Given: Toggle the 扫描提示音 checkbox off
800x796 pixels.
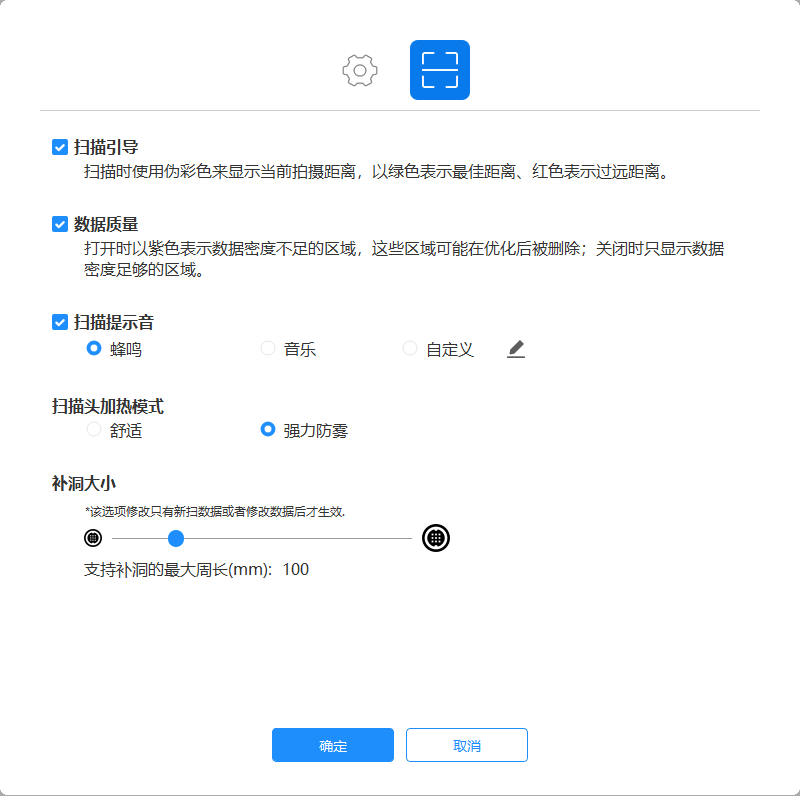Looking at the screenshot, I should pos(57,322).
